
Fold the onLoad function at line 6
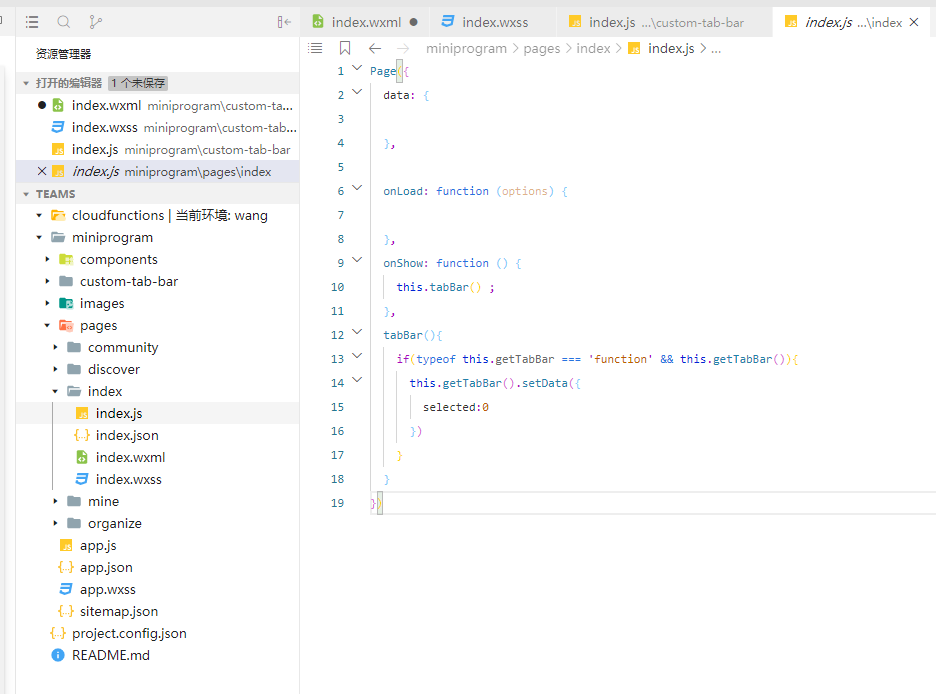tap(357, 188)
